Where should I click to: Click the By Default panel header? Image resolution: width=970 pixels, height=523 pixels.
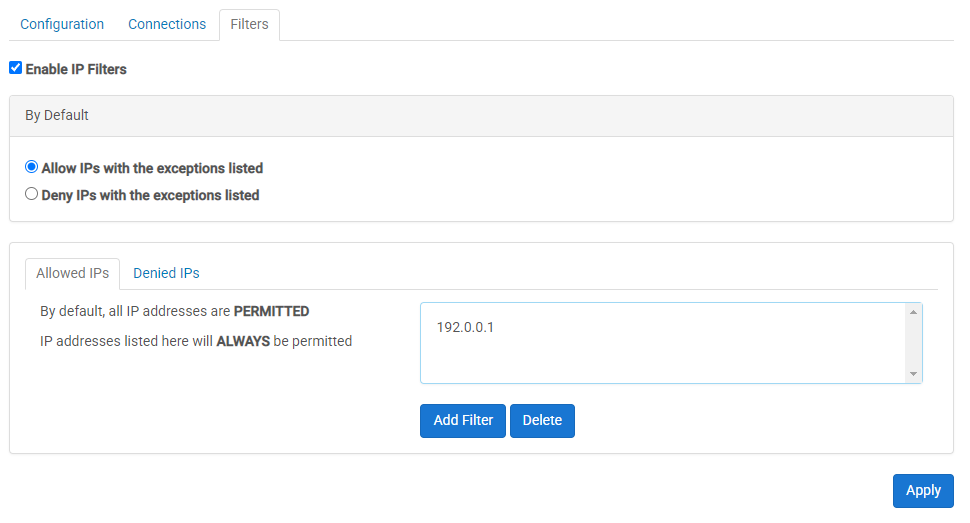[481, 116]
